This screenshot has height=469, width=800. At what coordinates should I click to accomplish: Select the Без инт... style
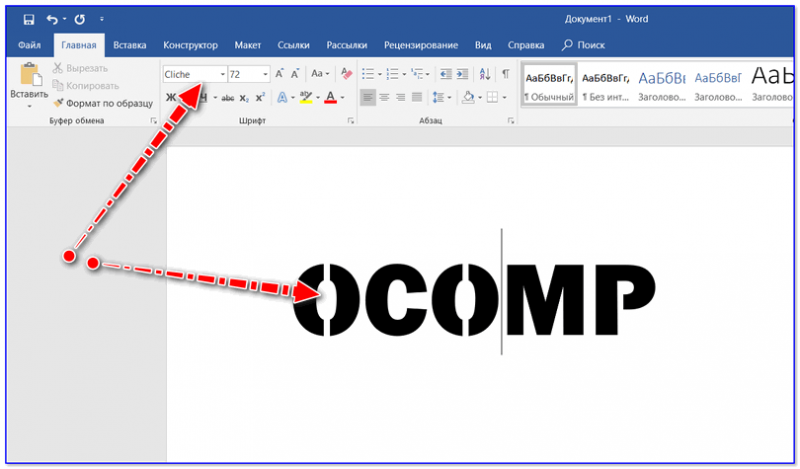pyautogui.click(x=606, y=85)
